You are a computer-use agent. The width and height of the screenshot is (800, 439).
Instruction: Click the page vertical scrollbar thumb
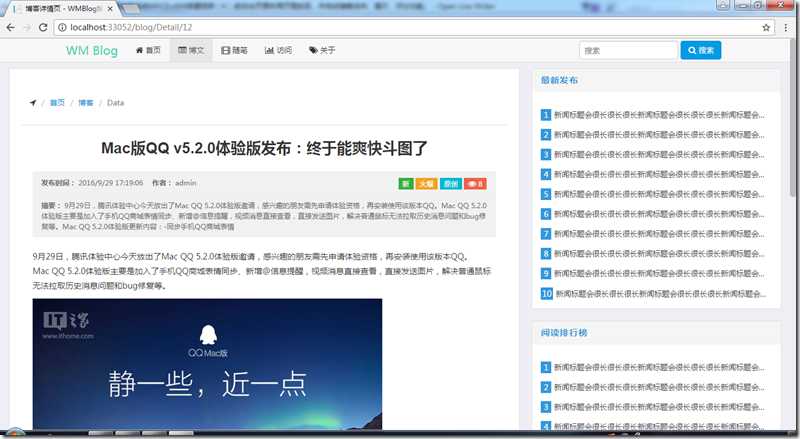tap(792, 117)
